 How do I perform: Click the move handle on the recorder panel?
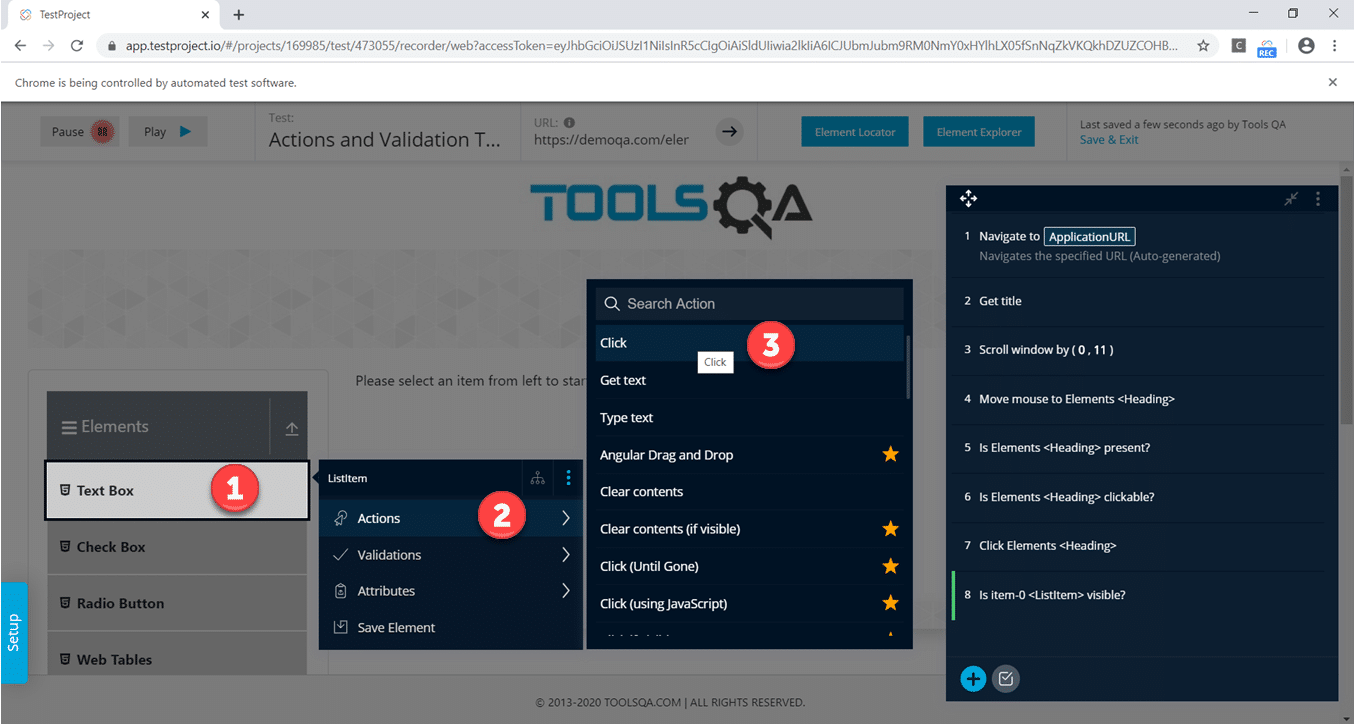pyautogui.click(x=968, y=198)
